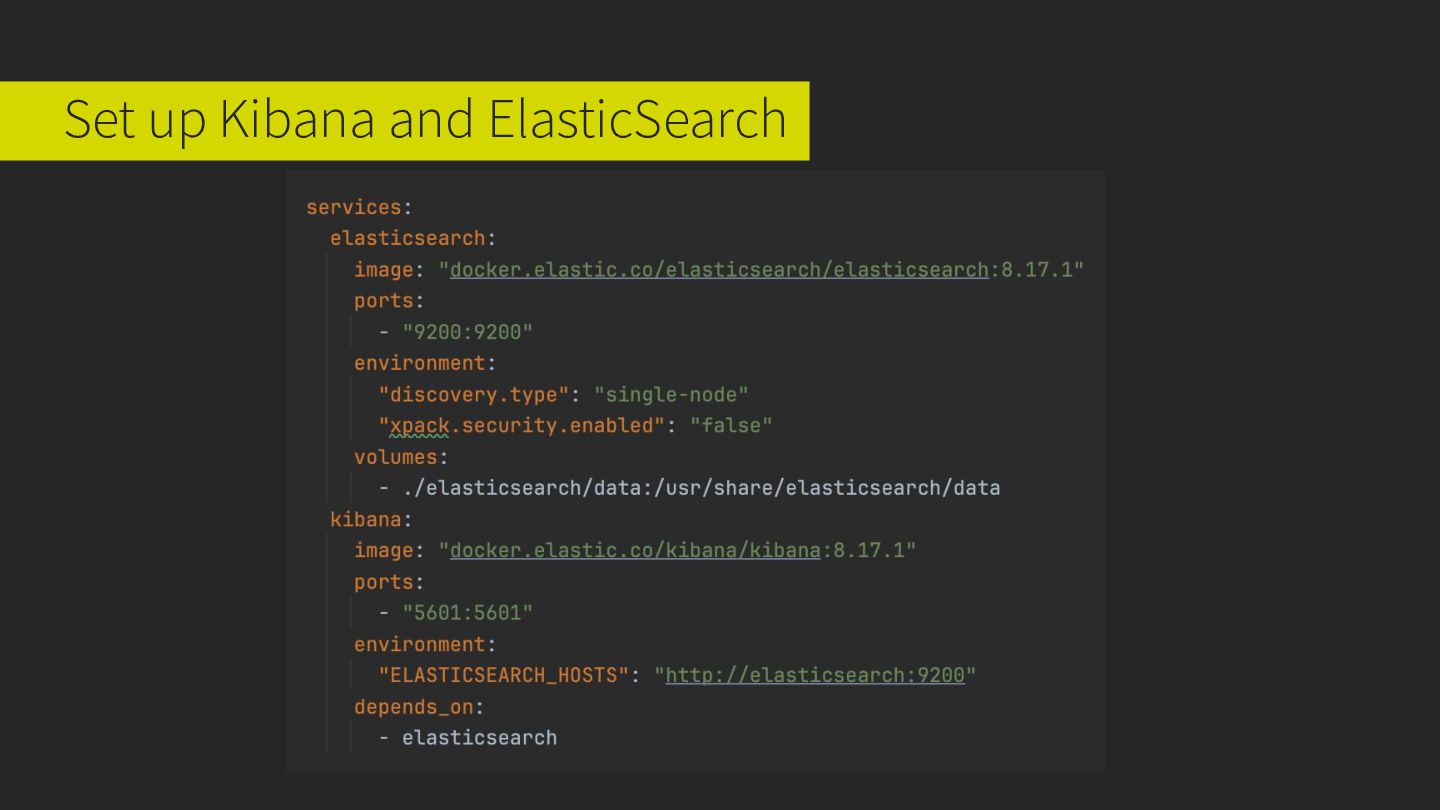Screen dimensions: 1440x810
Task: Click the "single-node" value
Action: [671, 394]
